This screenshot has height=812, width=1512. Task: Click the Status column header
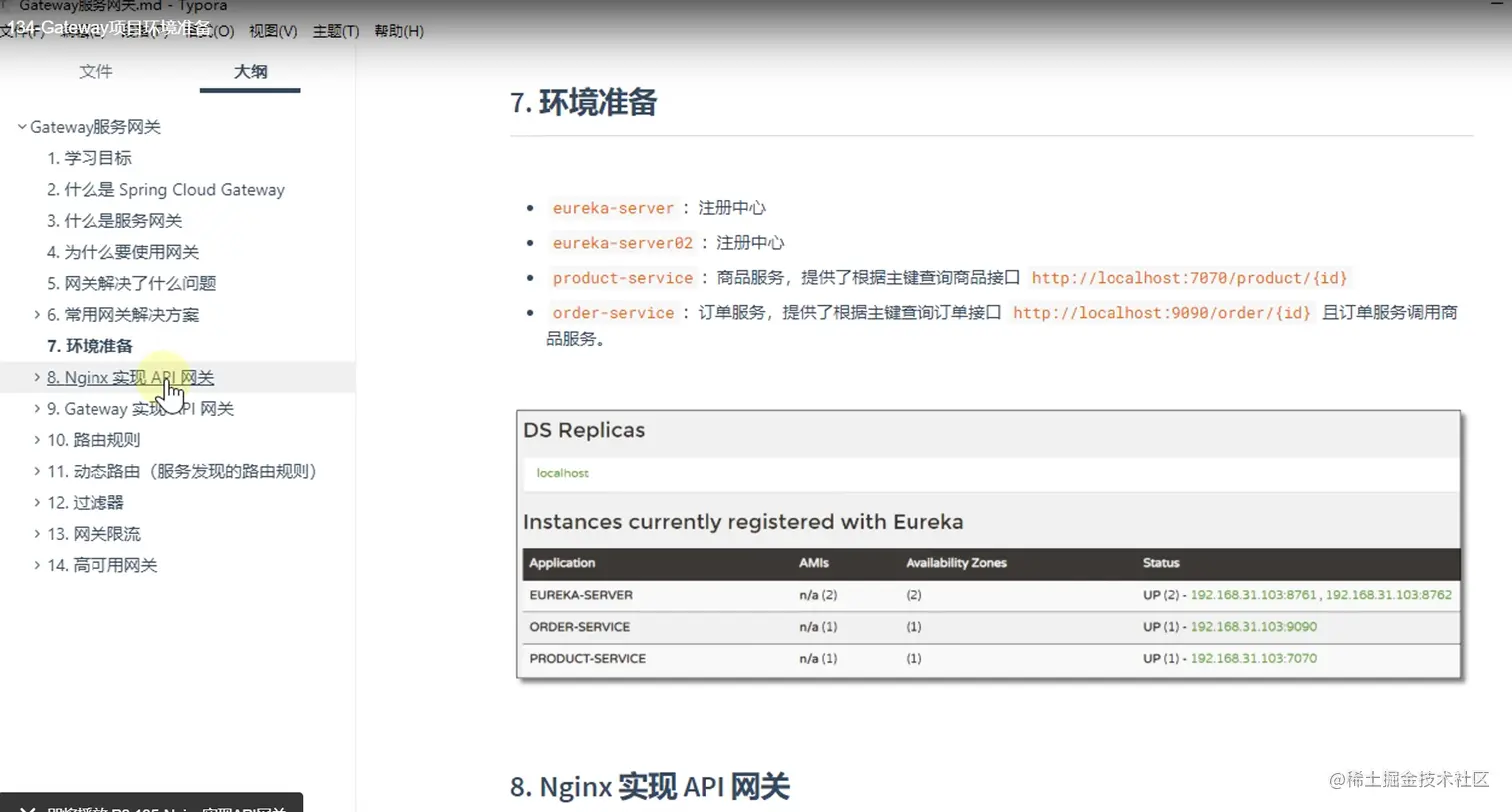pos(1161,563)
